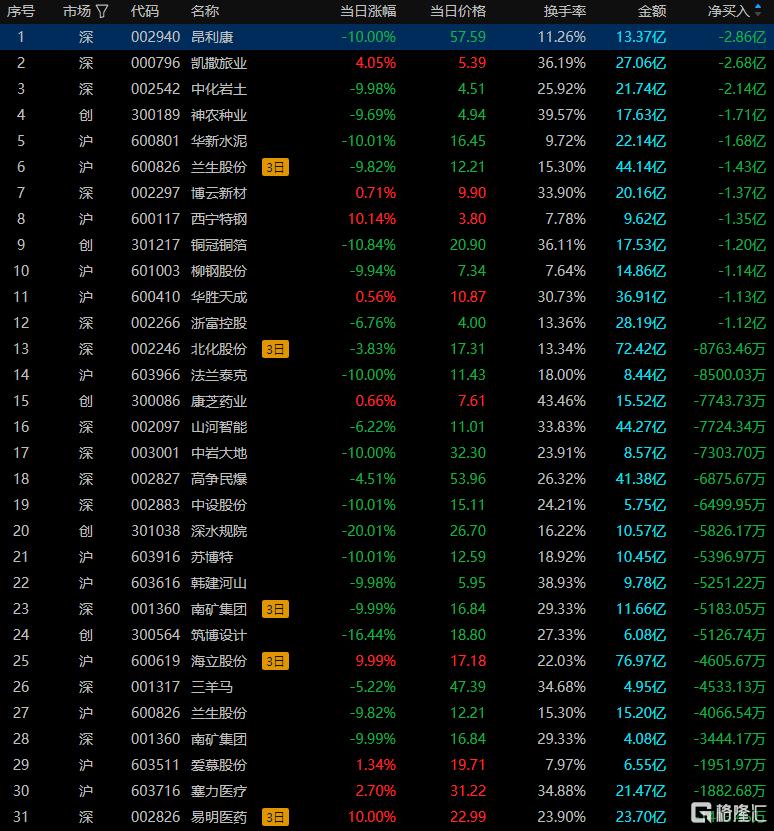Sort by 金额 column header
774x831 pixels.
coord(652,11)
